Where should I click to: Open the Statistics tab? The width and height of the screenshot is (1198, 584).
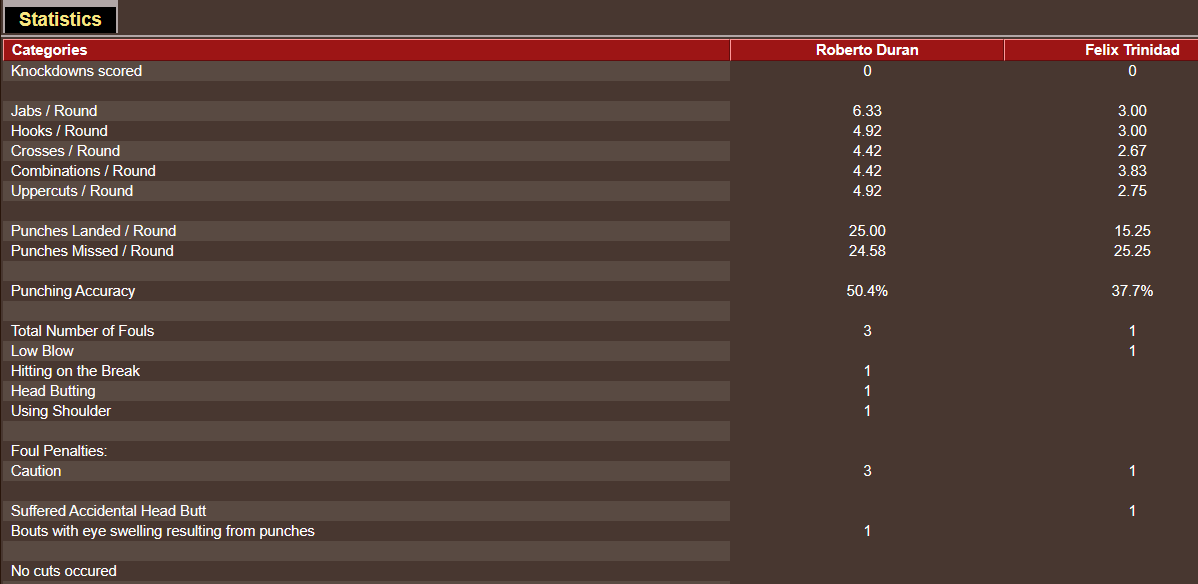point(60,19)
